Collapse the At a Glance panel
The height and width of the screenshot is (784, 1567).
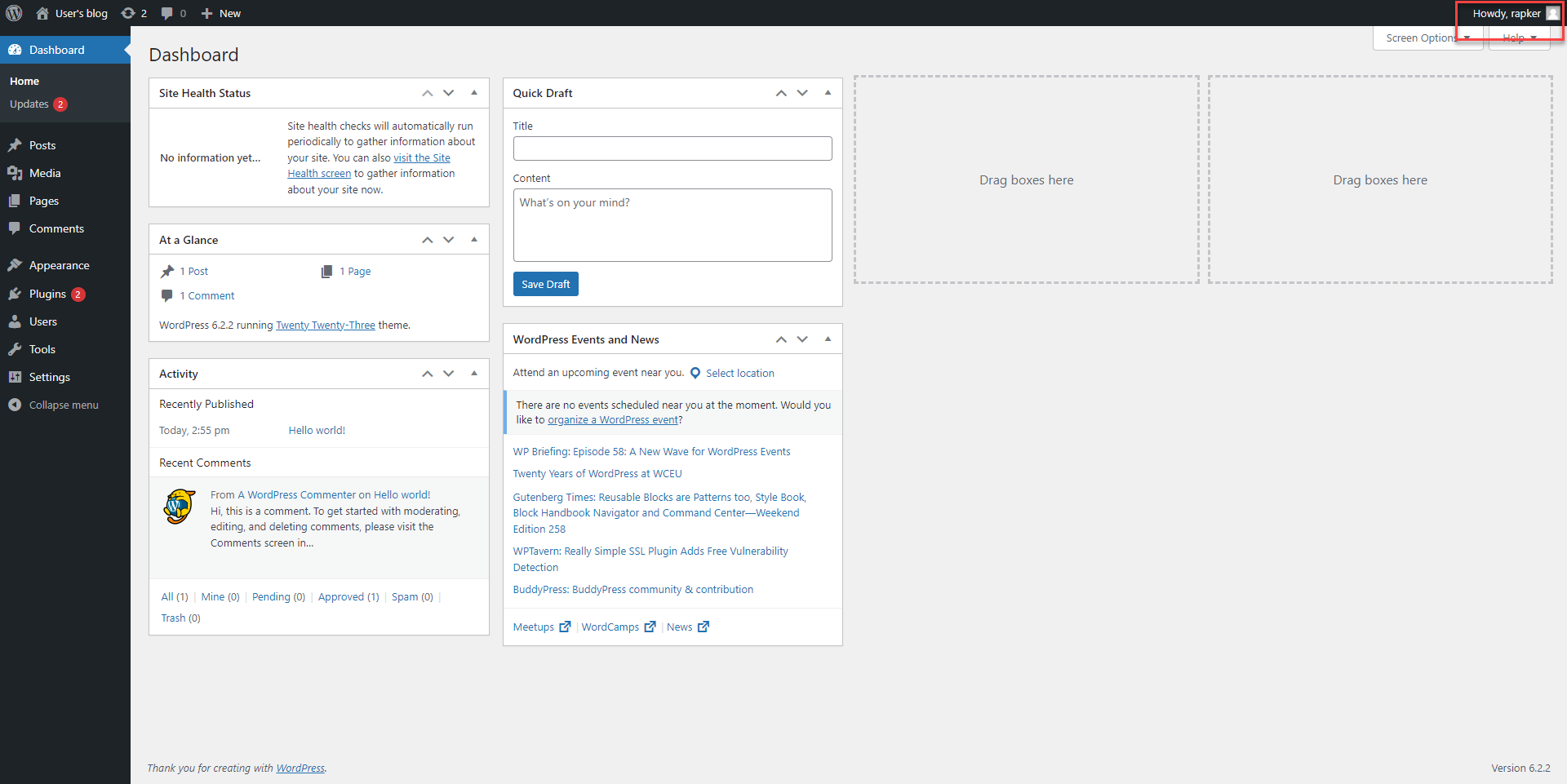(474, 240)
